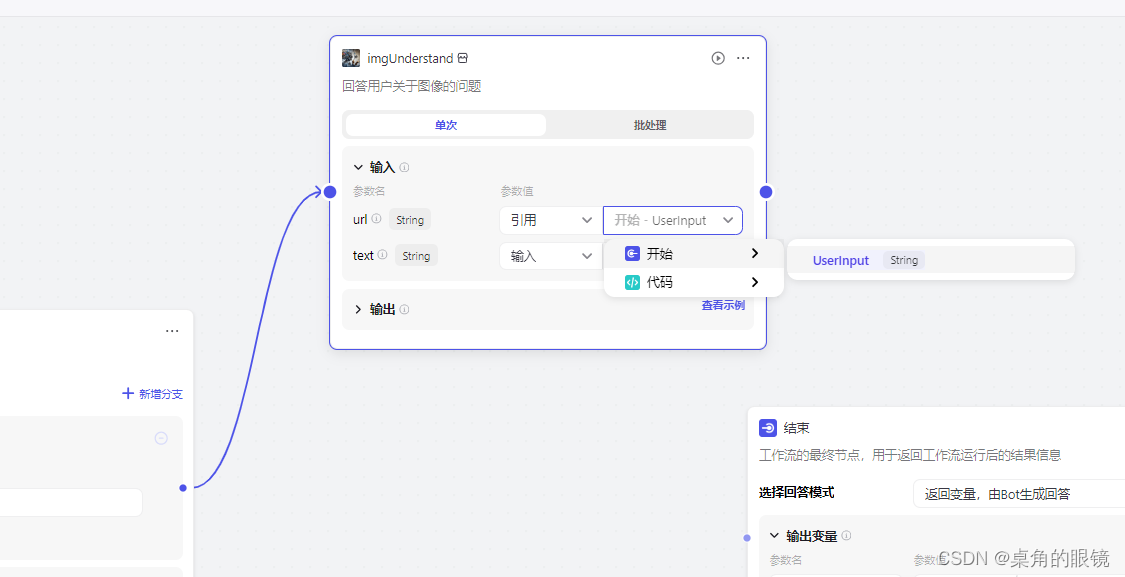Expand the 输出 section
The height and width of the screenshot is (577, 1125).
(x=359, y=309)
